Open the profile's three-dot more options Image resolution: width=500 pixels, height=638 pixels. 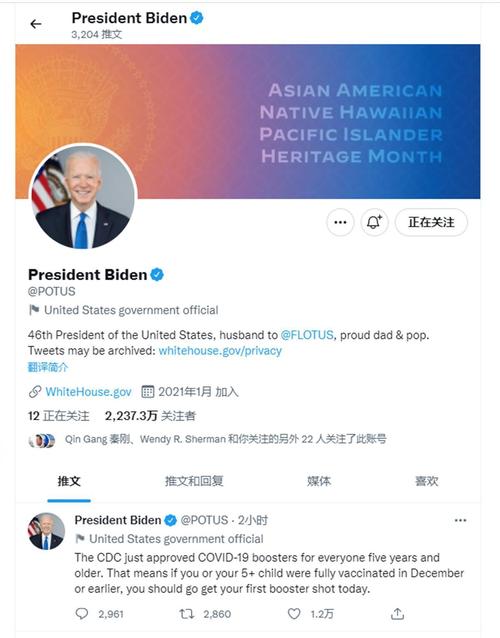coord(340,222)
